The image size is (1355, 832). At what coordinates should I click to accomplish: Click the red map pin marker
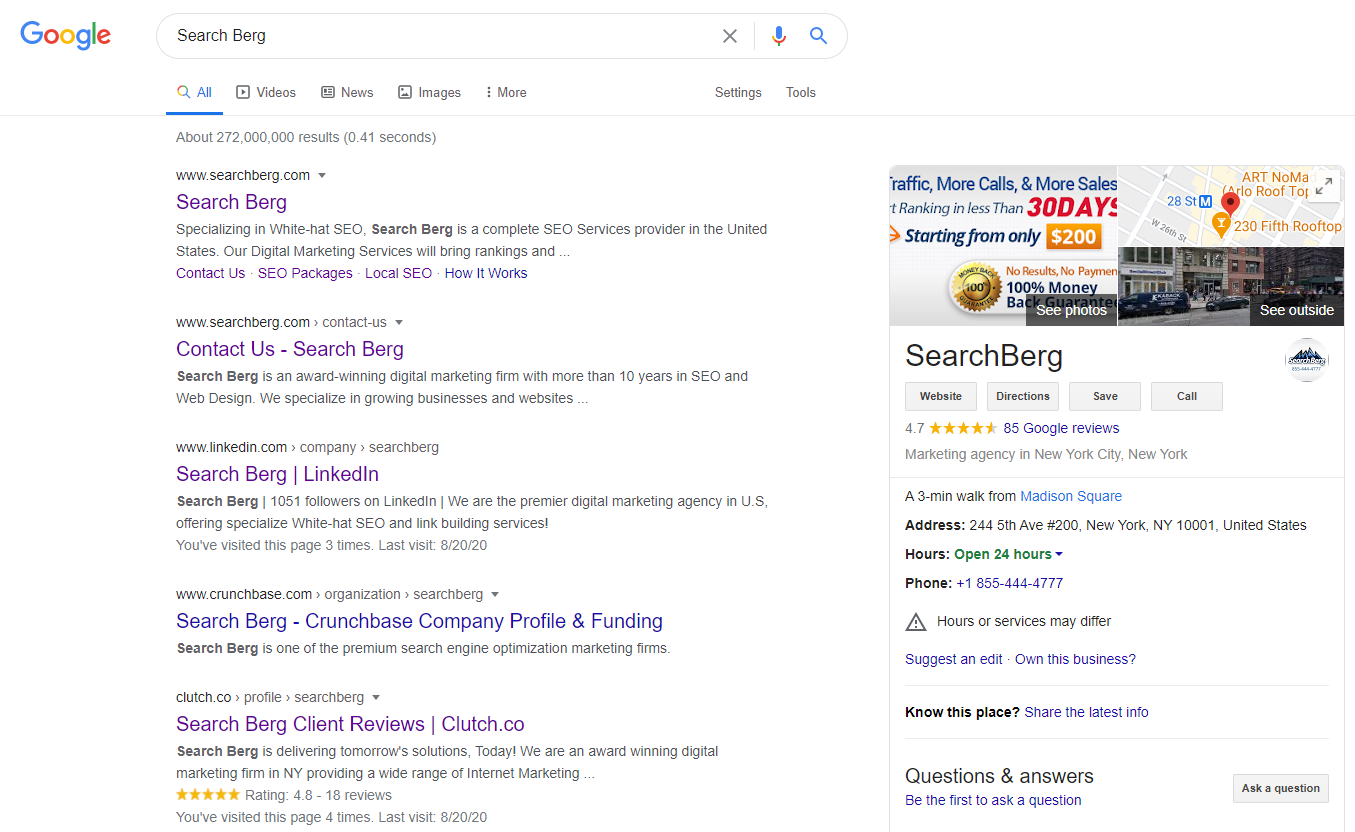[x=1230, y=205]
